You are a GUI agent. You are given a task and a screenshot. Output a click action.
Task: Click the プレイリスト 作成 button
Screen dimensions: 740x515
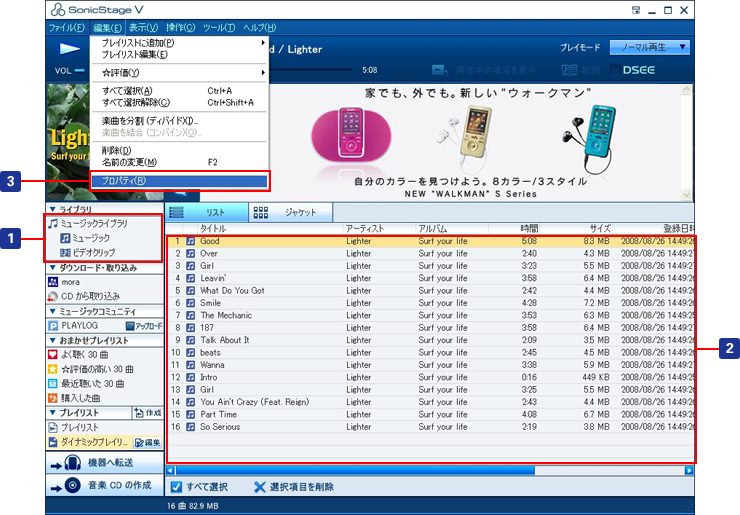[147, 412]
